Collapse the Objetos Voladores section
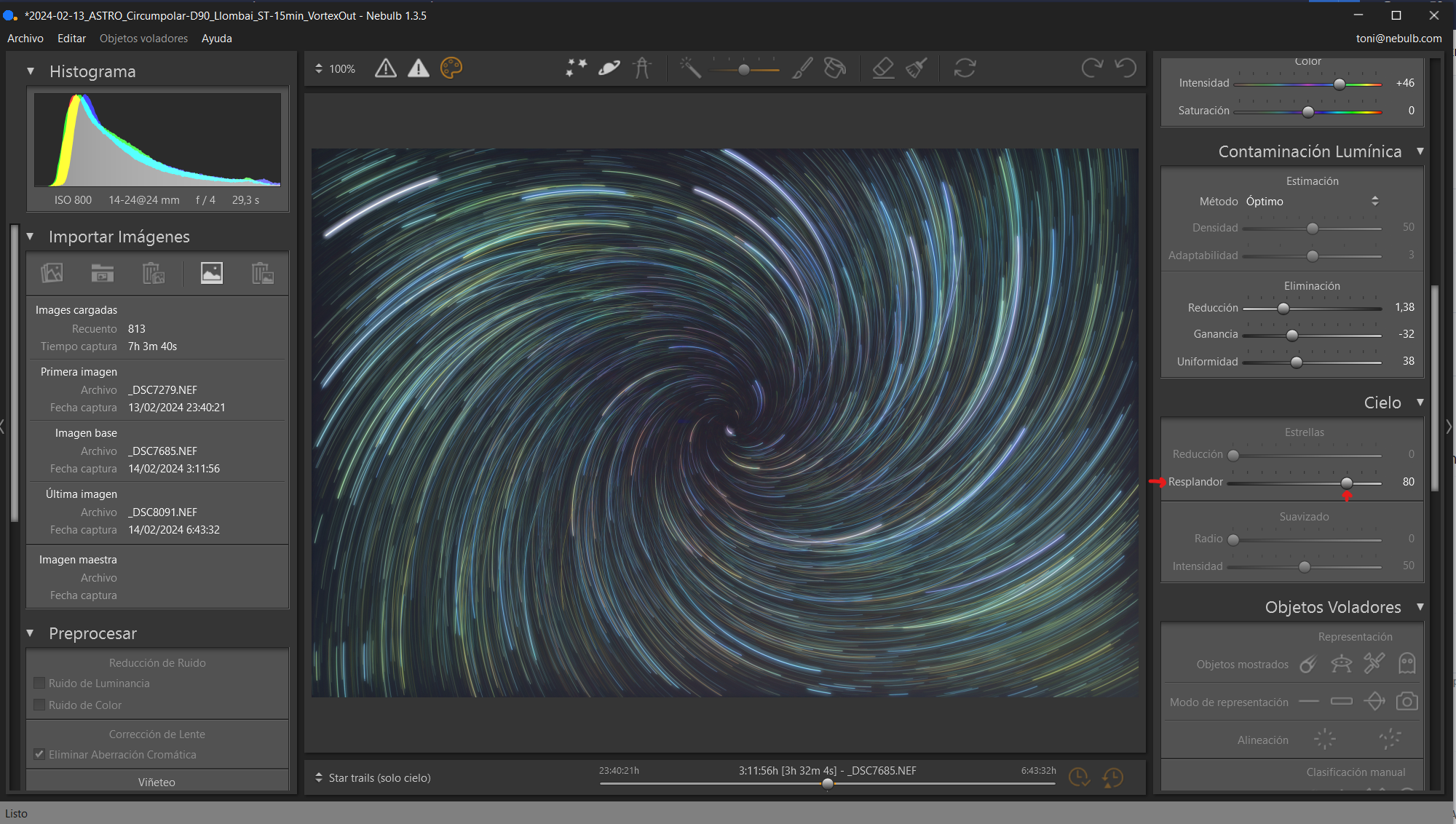Image resolution: width=1456 pixels, height=824 pixels. point(1420,607)
